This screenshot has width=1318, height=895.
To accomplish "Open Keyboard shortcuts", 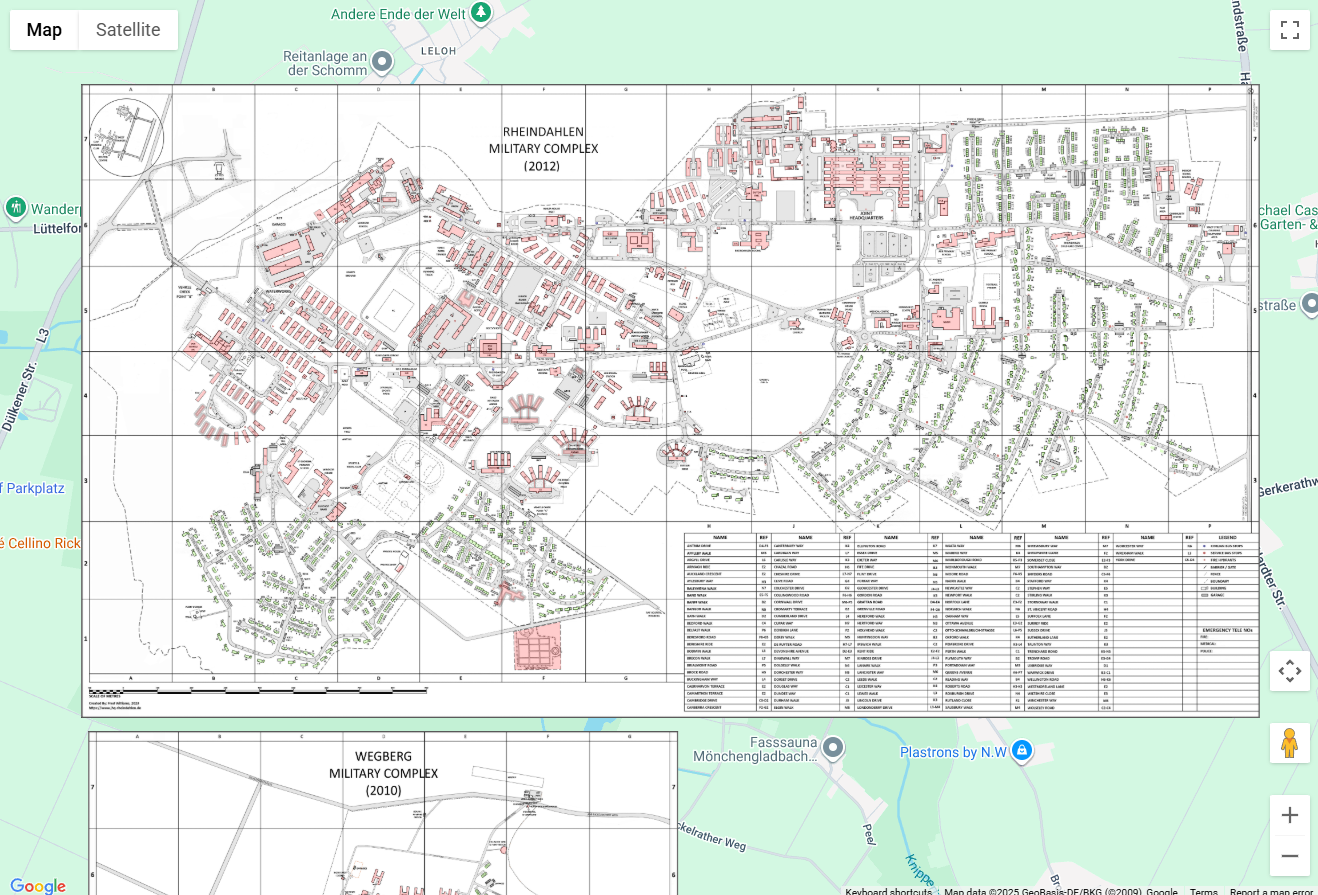I will coord(888,891).
